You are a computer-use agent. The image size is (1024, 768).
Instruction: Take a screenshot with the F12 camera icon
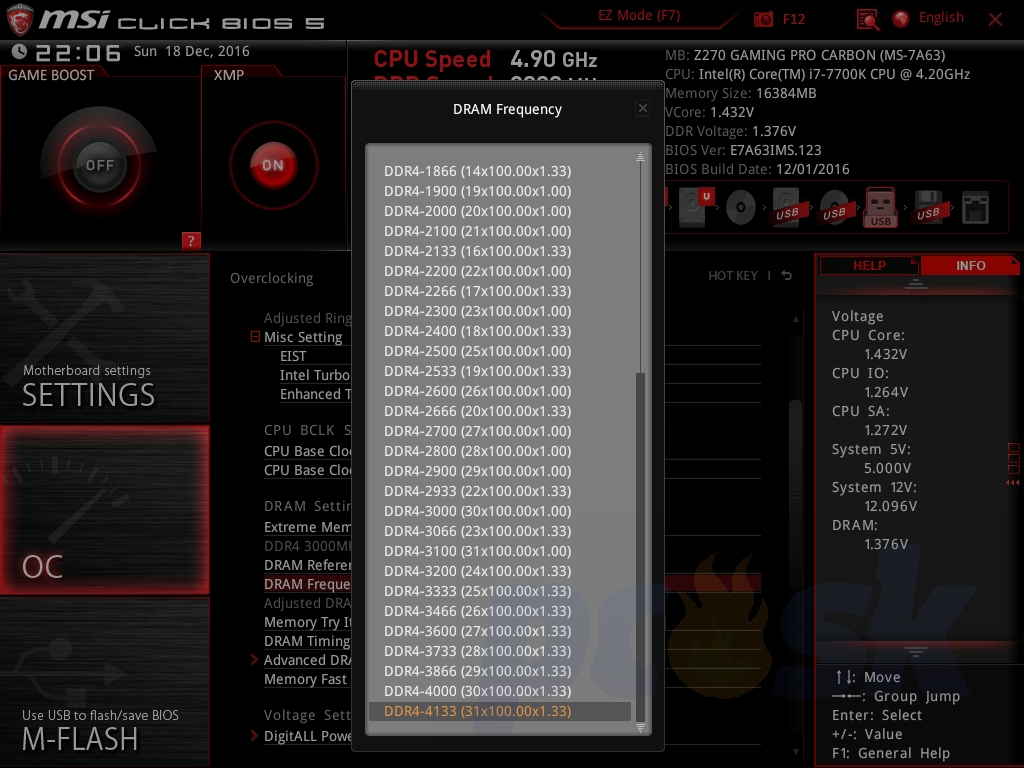tap(763, 19)
